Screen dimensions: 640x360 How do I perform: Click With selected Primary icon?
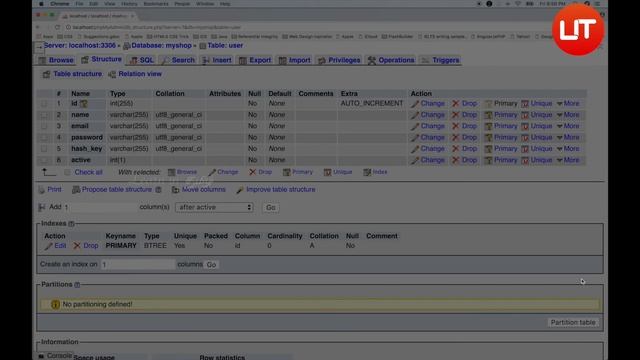tap(287, 172)
